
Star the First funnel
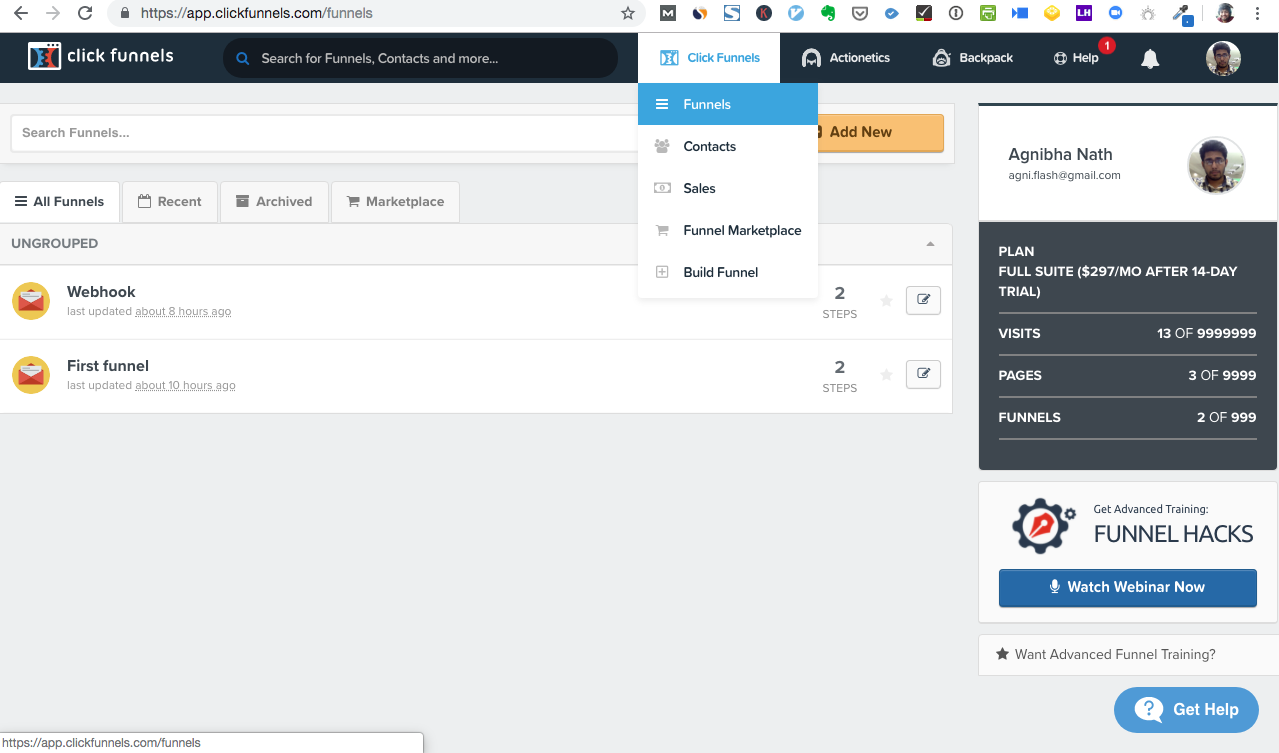886,375
